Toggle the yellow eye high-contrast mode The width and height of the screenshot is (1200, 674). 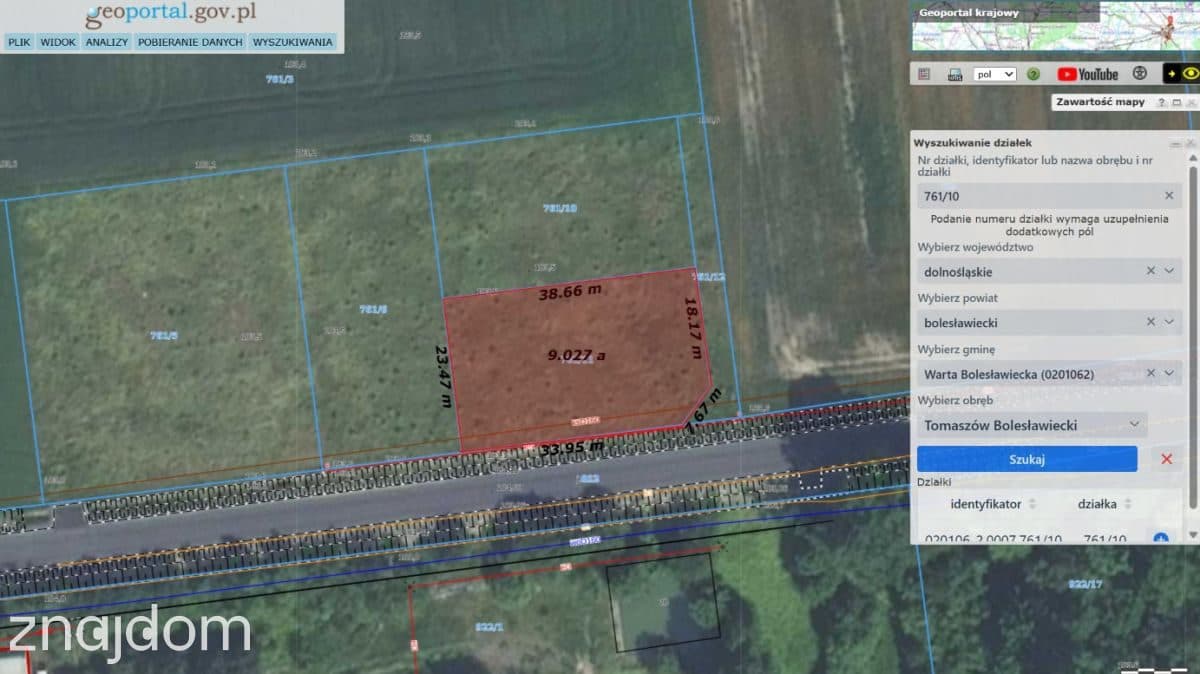click(x=1190, y=74)
